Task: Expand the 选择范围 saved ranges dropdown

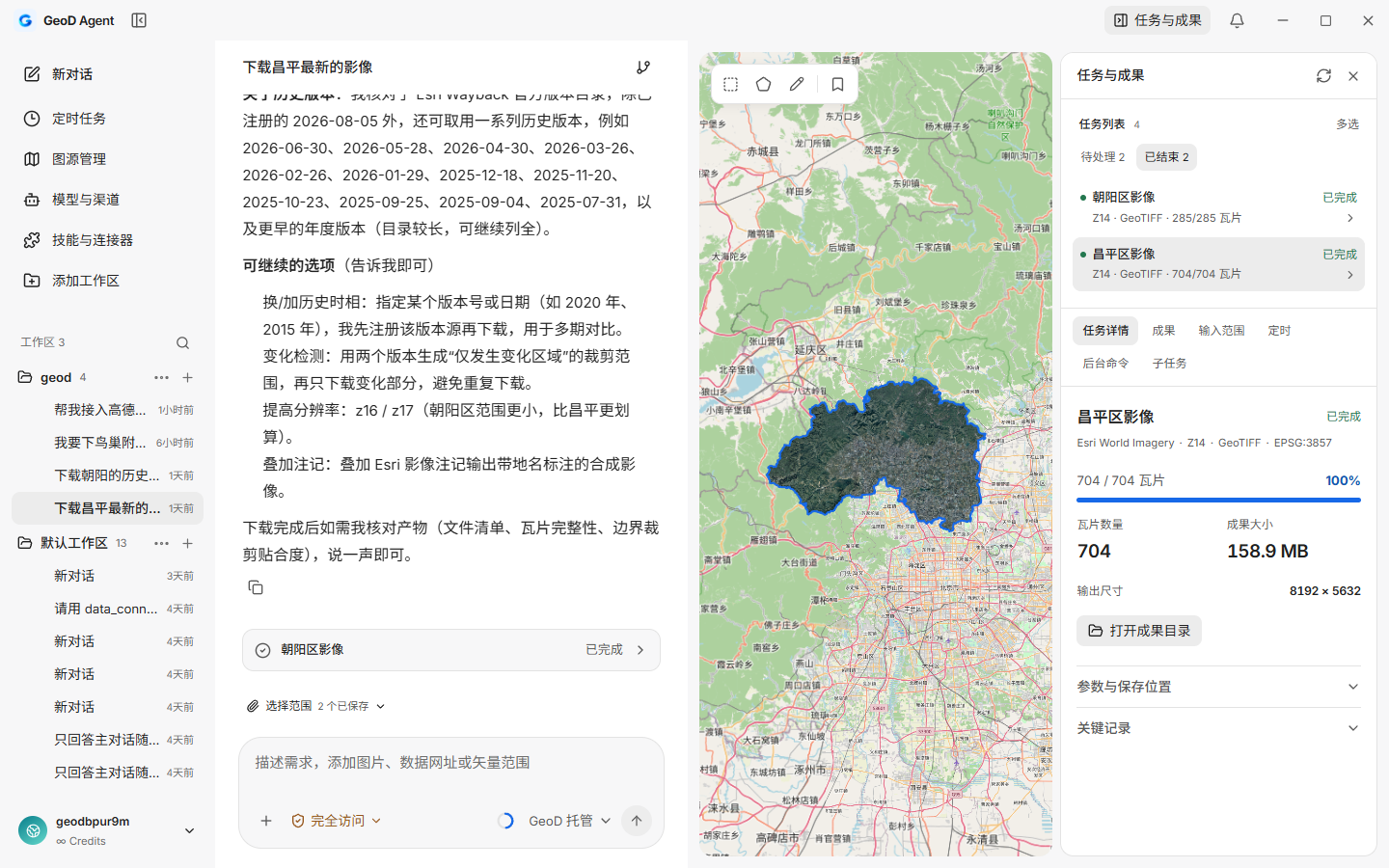Action: 316,706
